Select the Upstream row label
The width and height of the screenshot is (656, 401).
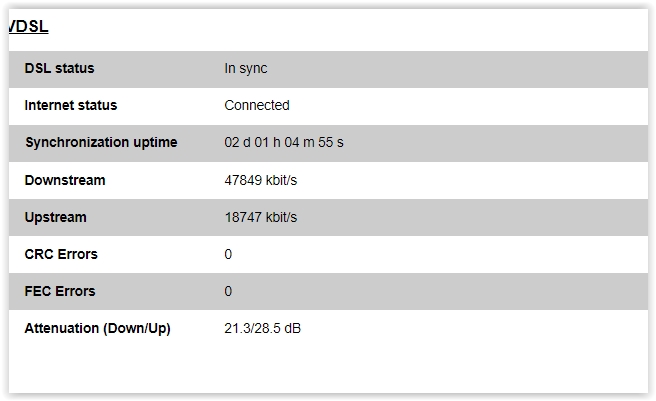coord(55,217)
